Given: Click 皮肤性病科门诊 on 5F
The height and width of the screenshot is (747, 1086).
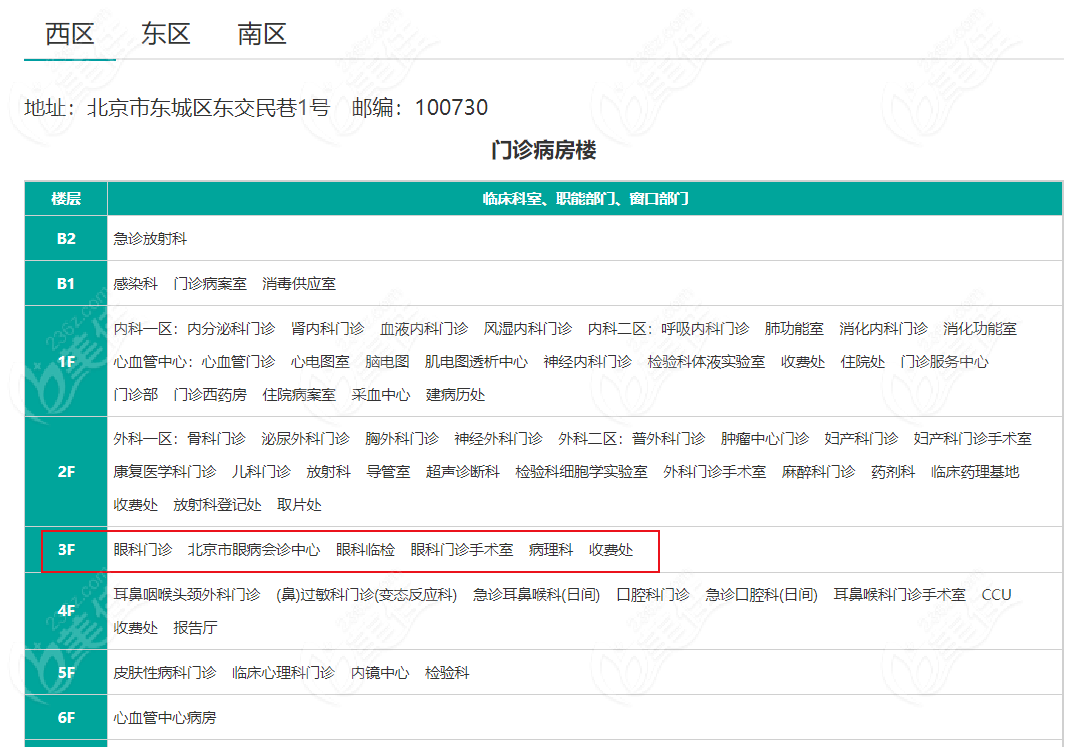Looking at the screenshot, I should coord(165,673).
